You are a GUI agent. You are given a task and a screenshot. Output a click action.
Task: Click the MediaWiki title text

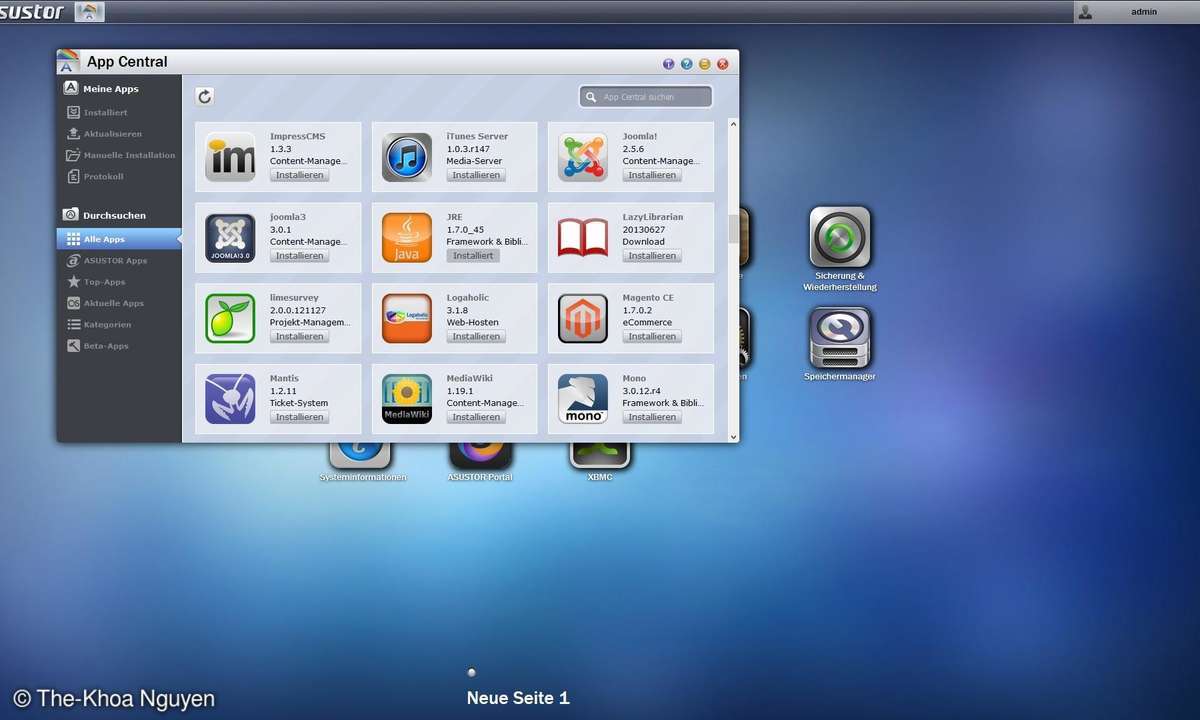tap(469, 378)
